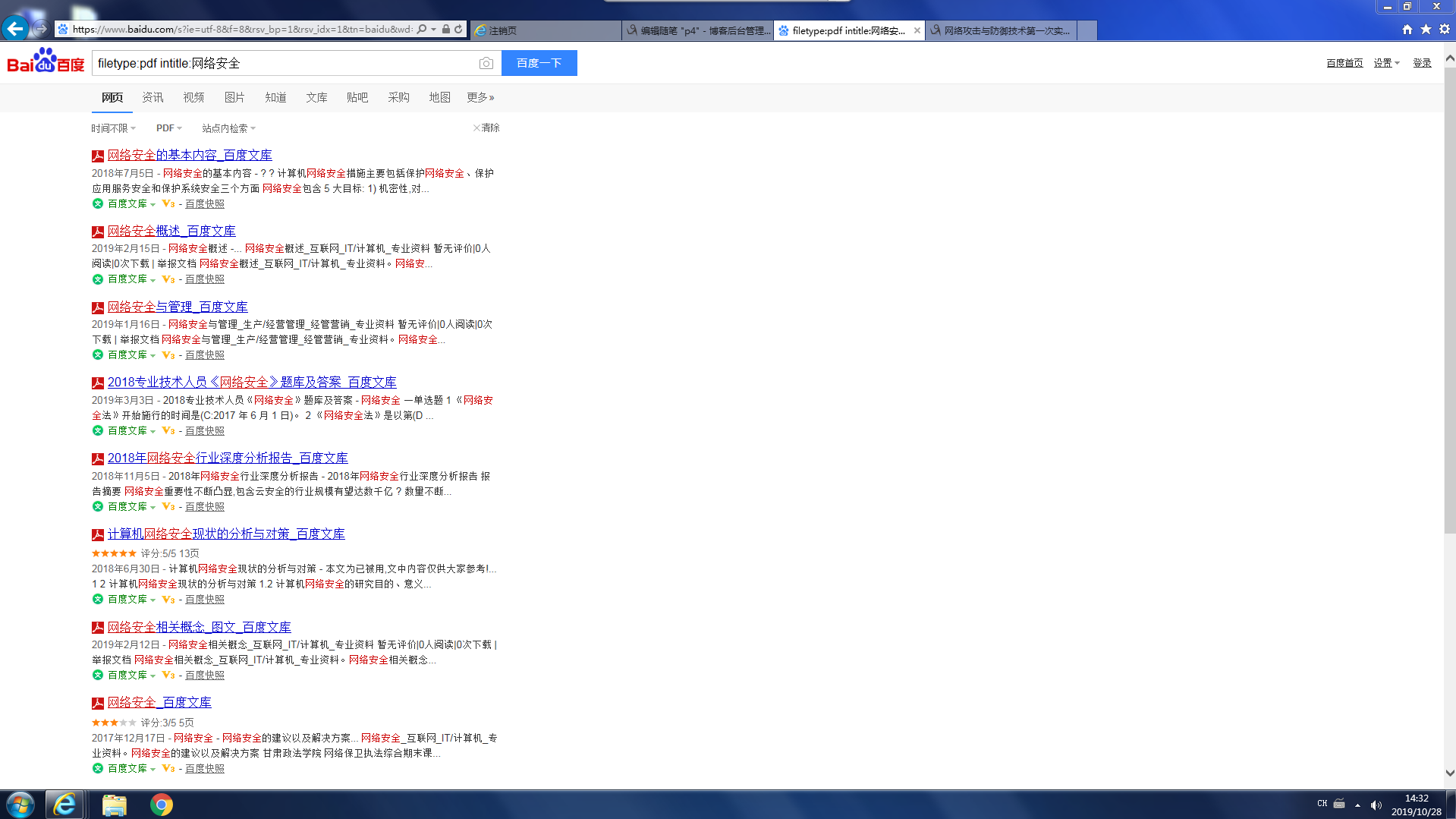The width and height of the screenshot is (1456, 819).
Task: Expand 百度文库 arrow under 2018年网络安全行业深度分析报告 result
Action: (153, 507)
